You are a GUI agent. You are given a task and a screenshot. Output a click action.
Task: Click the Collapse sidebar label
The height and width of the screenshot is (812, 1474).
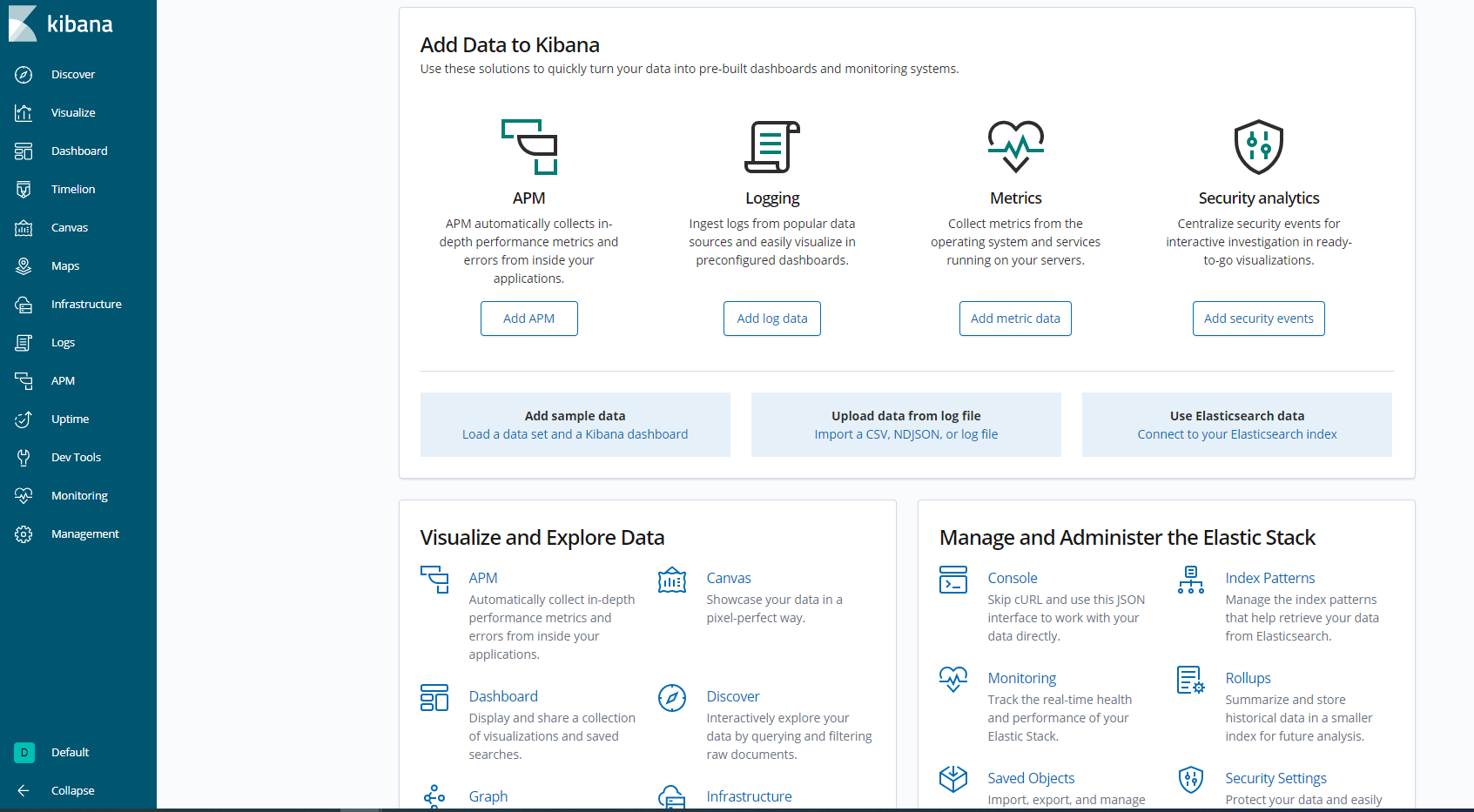click(x=73, y=791)
